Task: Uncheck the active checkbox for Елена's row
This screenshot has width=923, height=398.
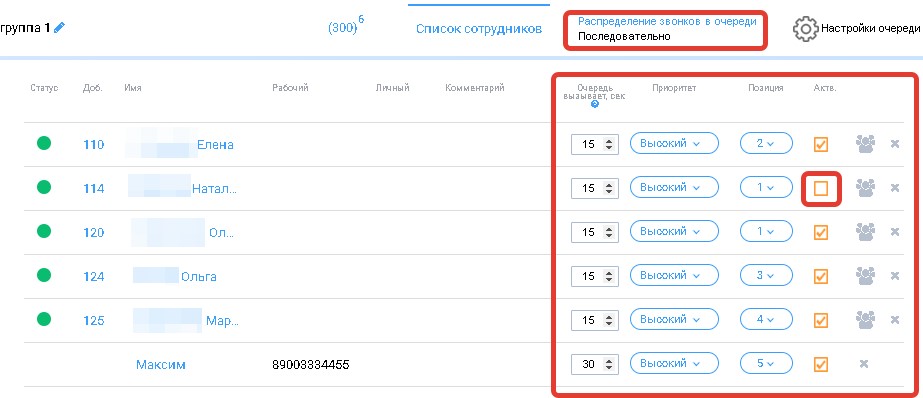Action: [821, 144]
